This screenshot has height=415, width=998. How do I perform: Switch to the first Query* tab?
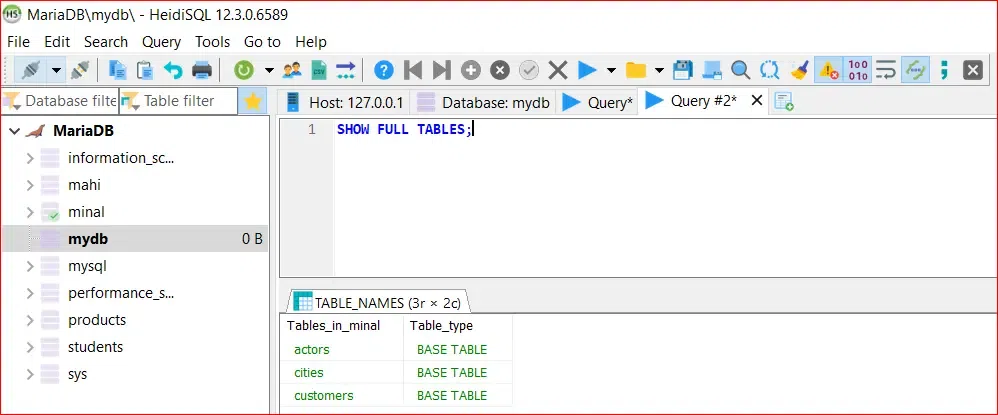pyautogui.click(x=598, y=102)
